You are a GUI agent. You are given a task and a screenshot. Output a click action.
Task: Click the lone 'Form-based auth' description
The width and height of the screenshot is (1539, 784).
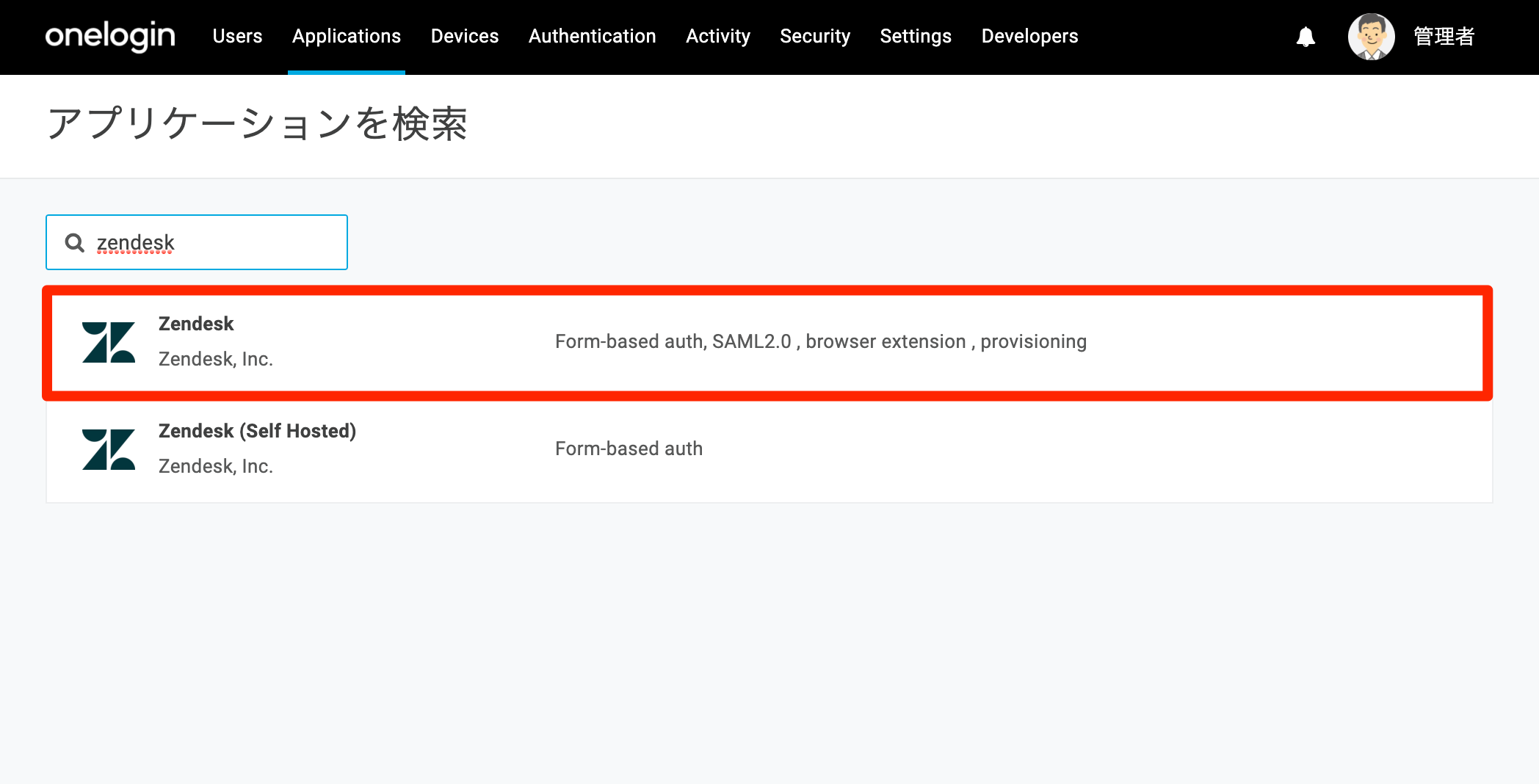point(629,449)
